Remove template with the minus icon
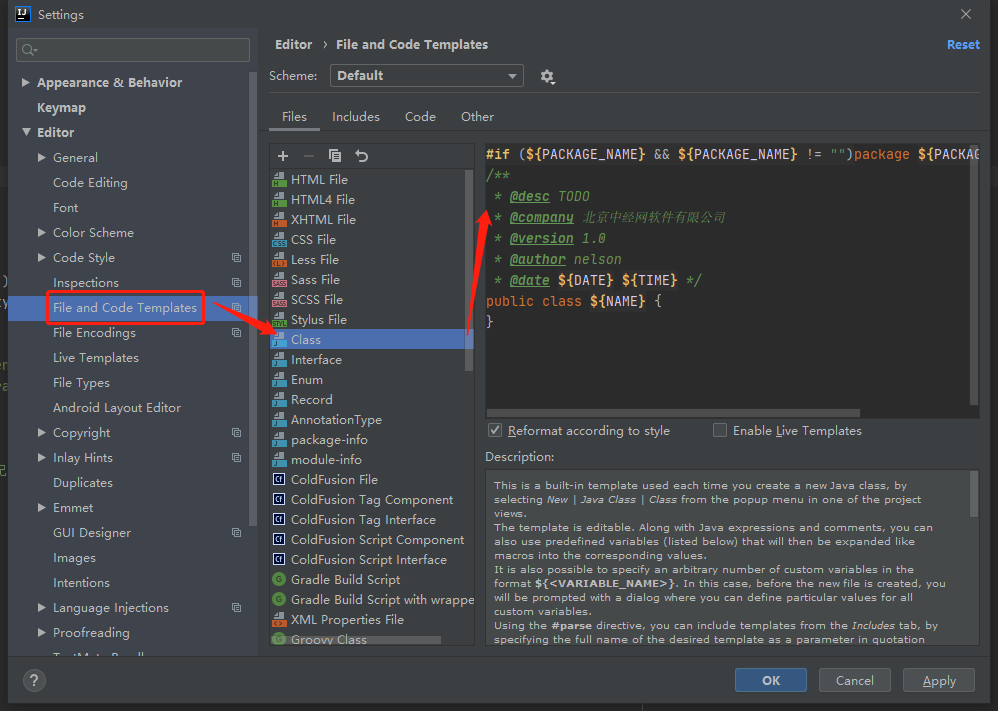 pyautogui.click(x=309, y=156)
